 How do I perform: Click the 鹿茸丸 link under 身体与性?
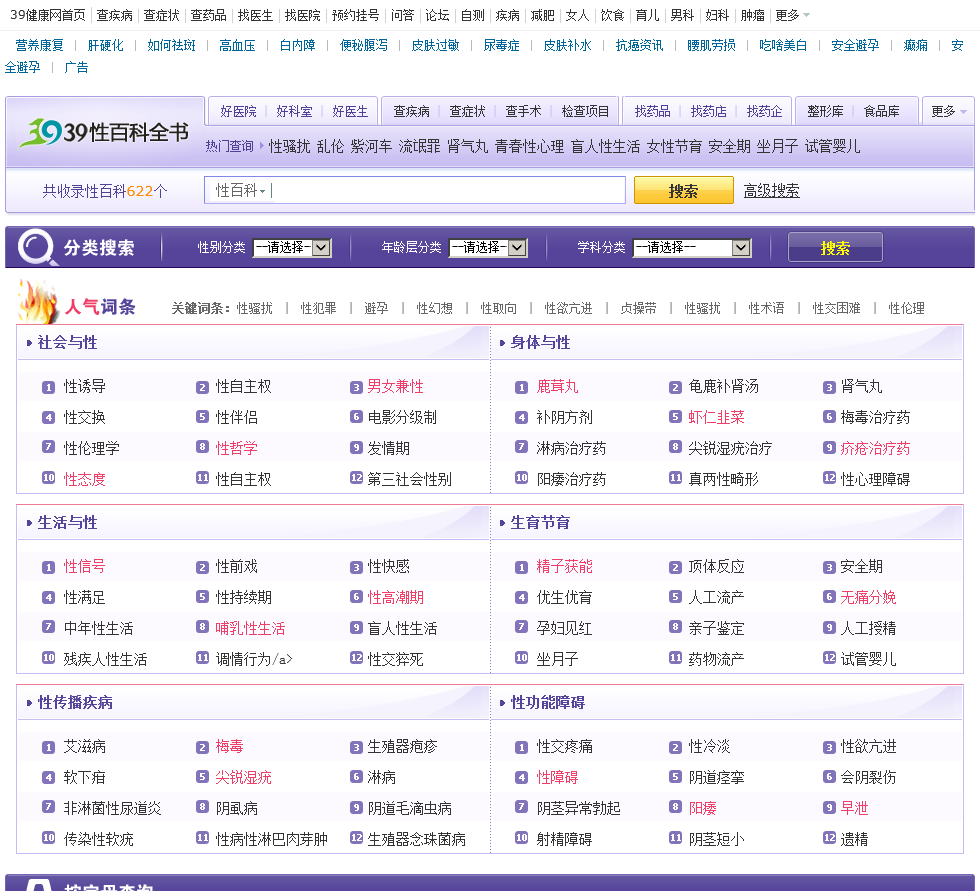coord(557,387)
